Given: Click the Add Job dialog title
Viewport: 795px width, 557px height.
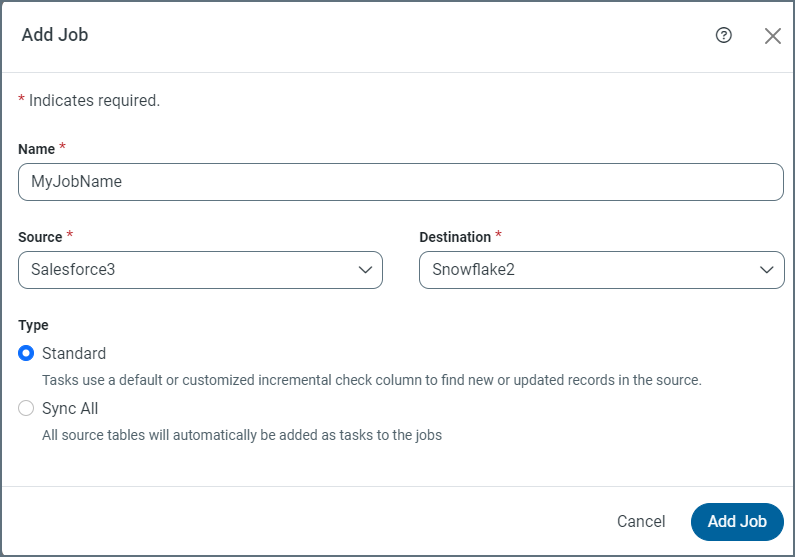Looking at the screenshot, I should (55, 35).
